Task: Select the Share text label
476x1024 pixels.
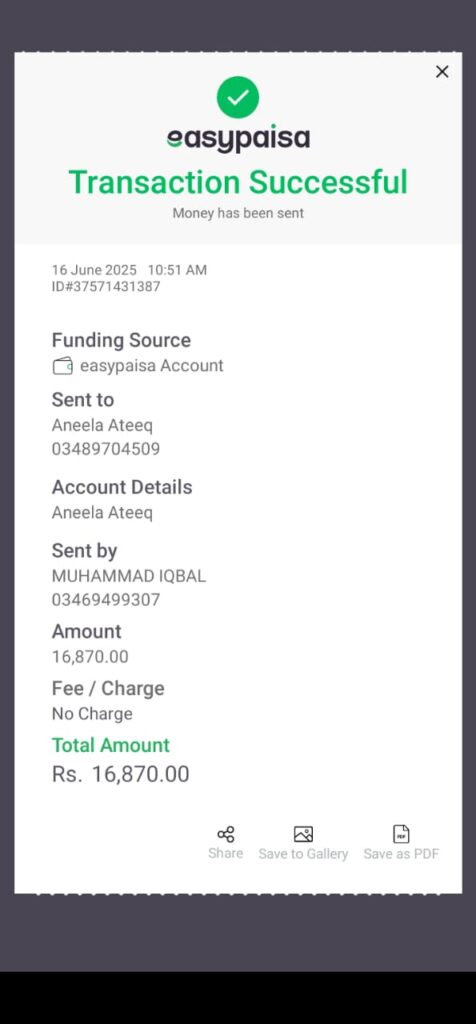Action: pos(225,853)
